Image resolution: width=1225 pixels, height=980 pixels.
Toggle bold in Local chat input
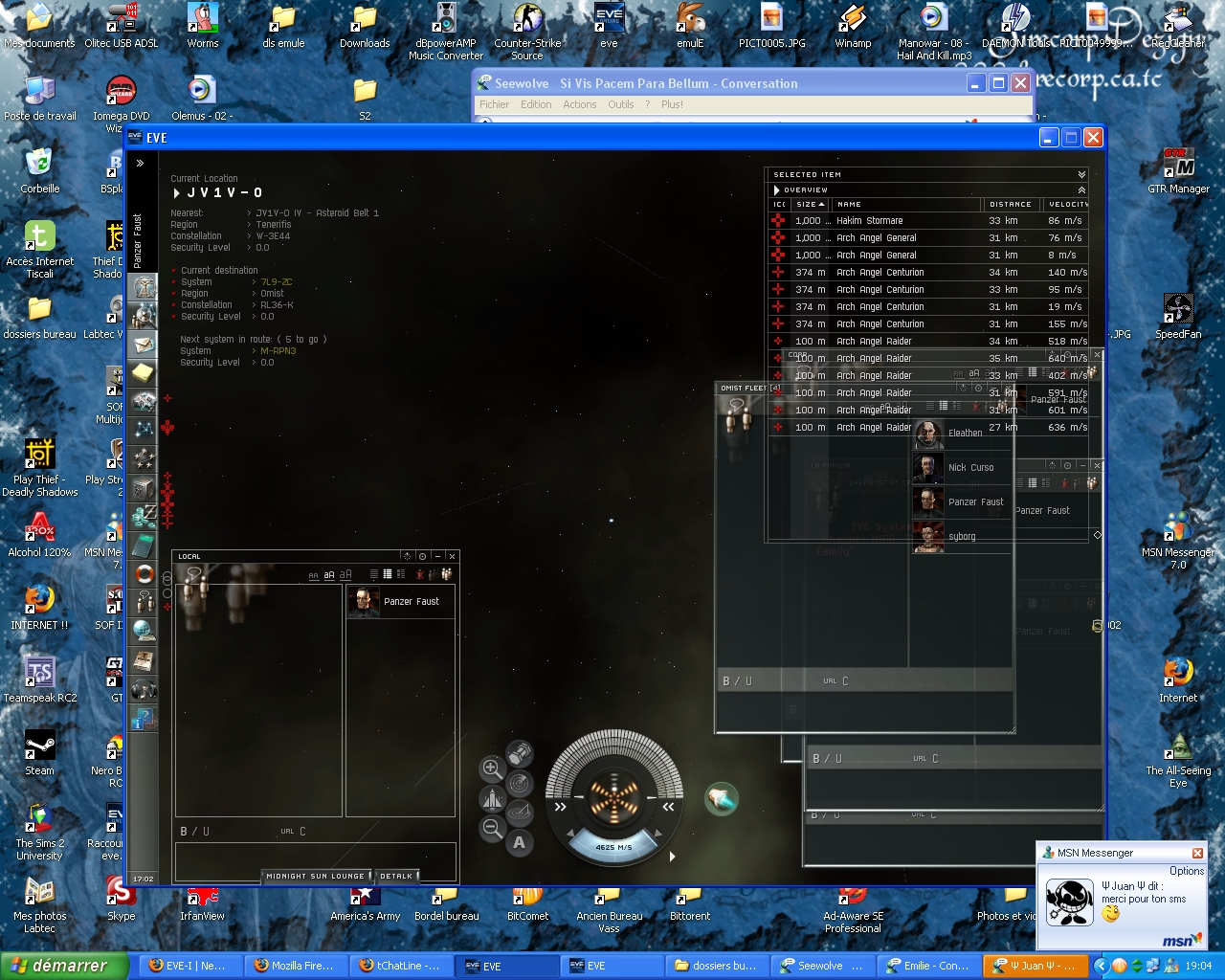coord(184,832)
